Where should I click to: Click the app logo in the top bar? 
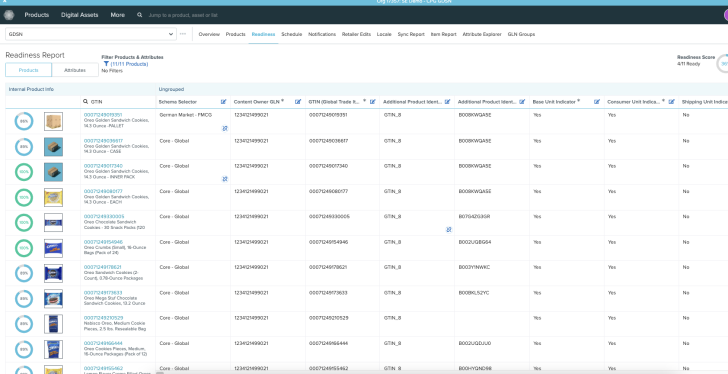click(9, 15)
